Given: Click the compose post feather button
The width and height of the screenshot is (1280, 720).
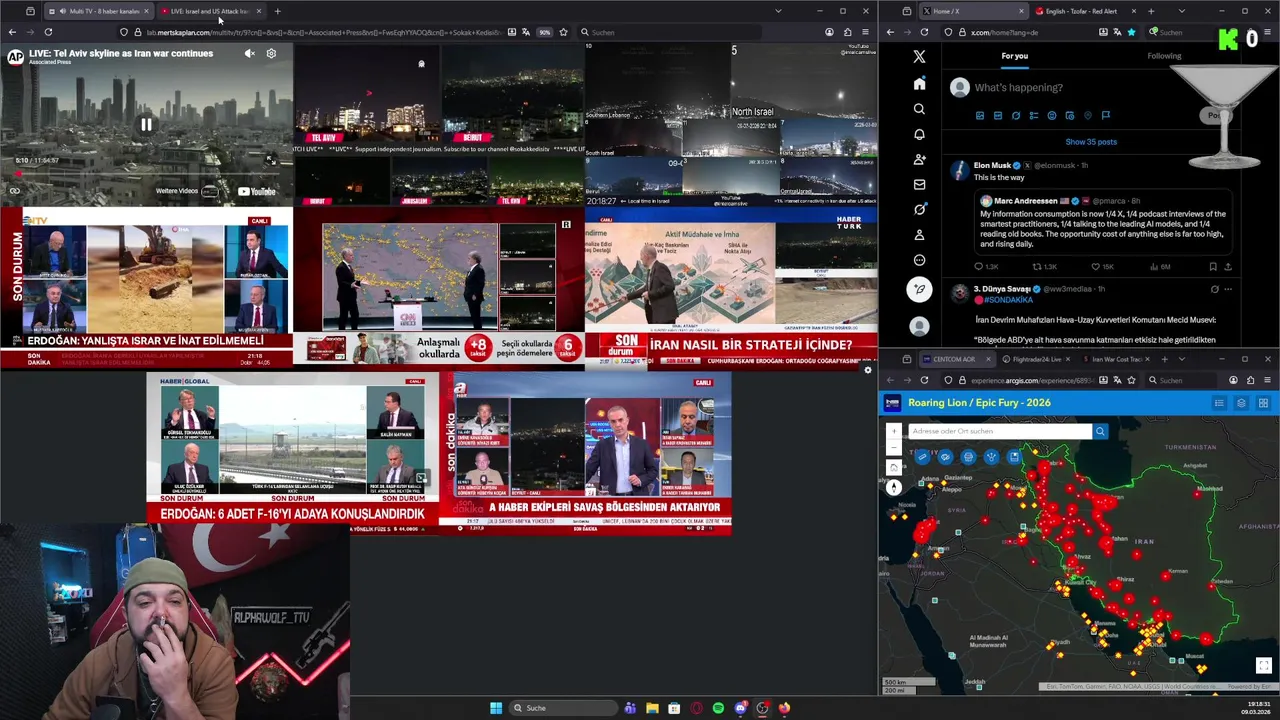Looking at the screenshot, I should [919, 289].
